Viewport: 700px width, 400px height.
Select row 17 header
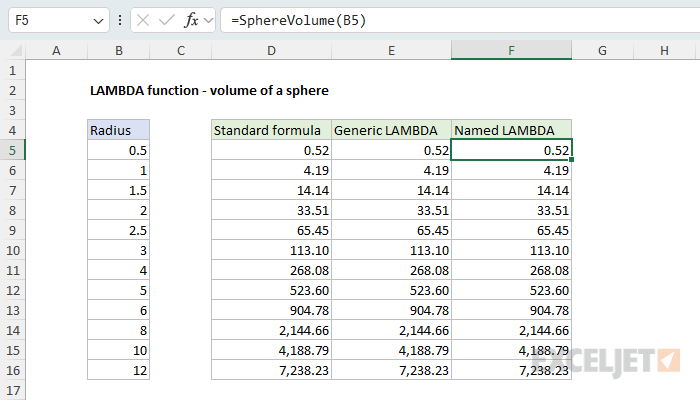(12, 390)
